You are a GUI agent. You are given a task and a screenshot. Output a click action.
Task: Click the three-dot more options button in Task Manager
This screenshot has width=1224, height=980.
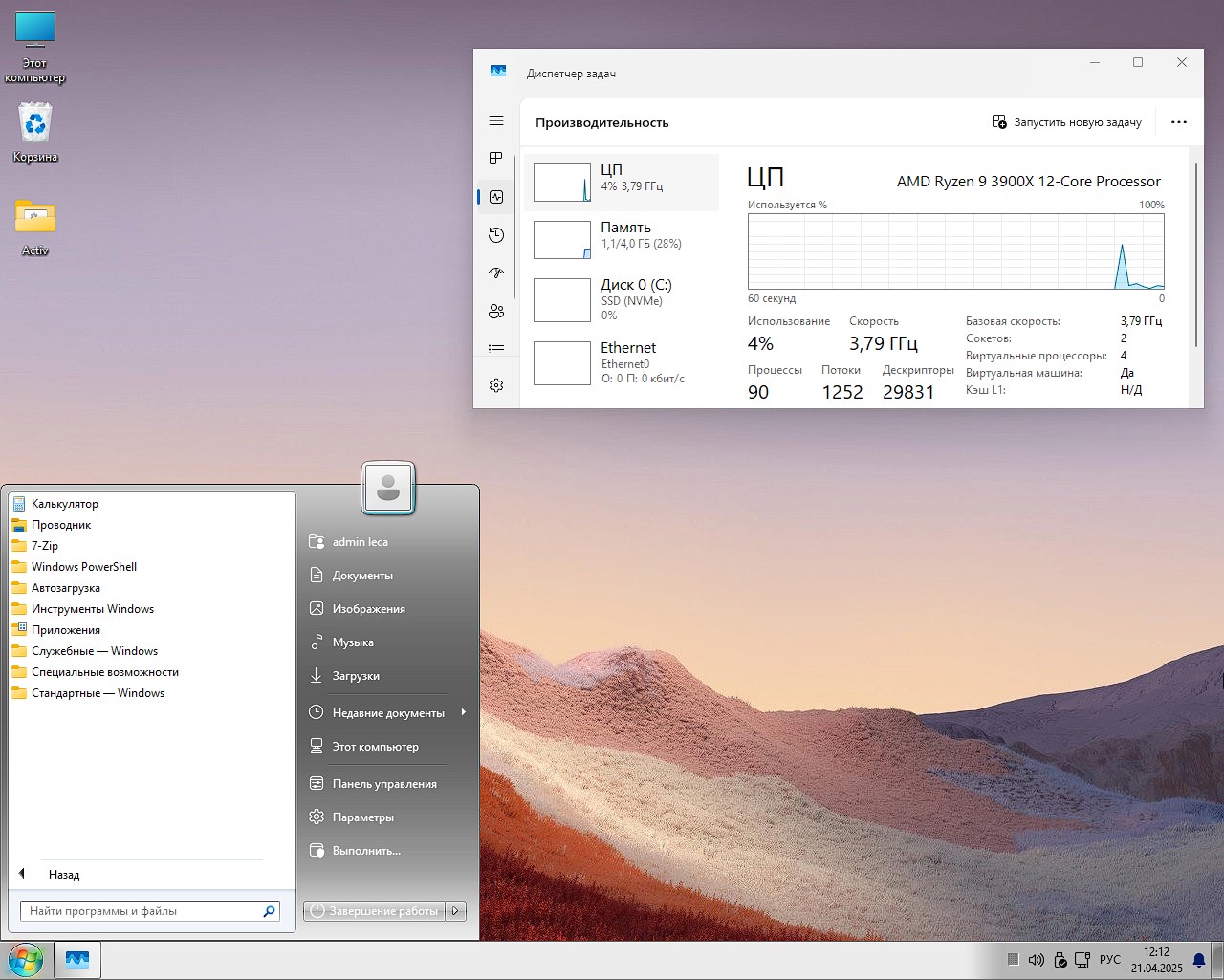[x=1179, y=122]
